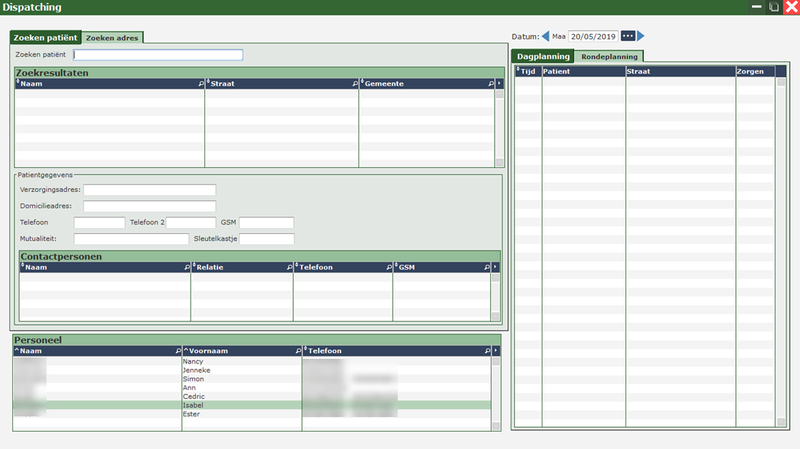The width and height of the screenshot is (800, 449).
Task: Open the date picker ellipsis button
Action: coord(627,36)
